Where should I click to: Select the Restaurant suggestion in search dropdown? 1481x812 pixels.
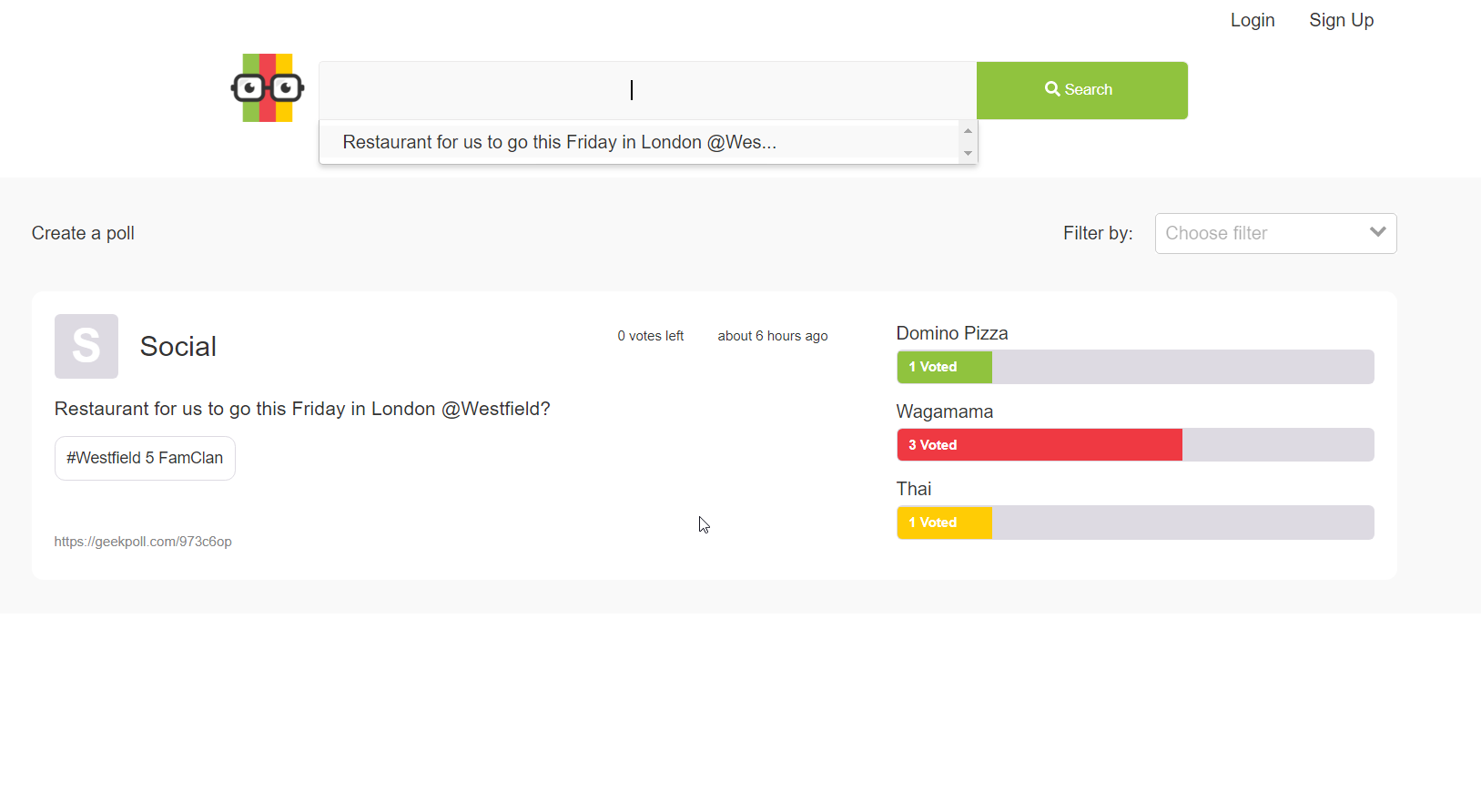[640, 142]
